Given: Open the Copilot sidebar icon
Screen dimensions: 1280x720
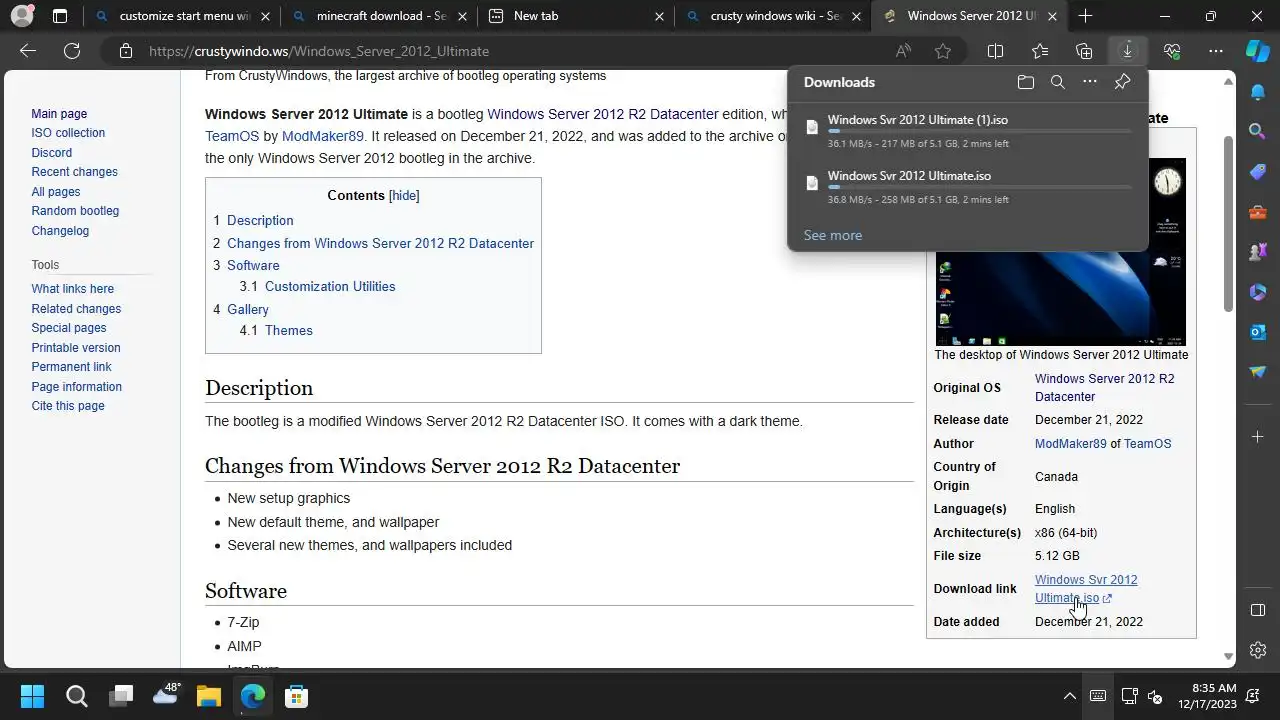Looking at the screenshot, I should (1258, 51).
